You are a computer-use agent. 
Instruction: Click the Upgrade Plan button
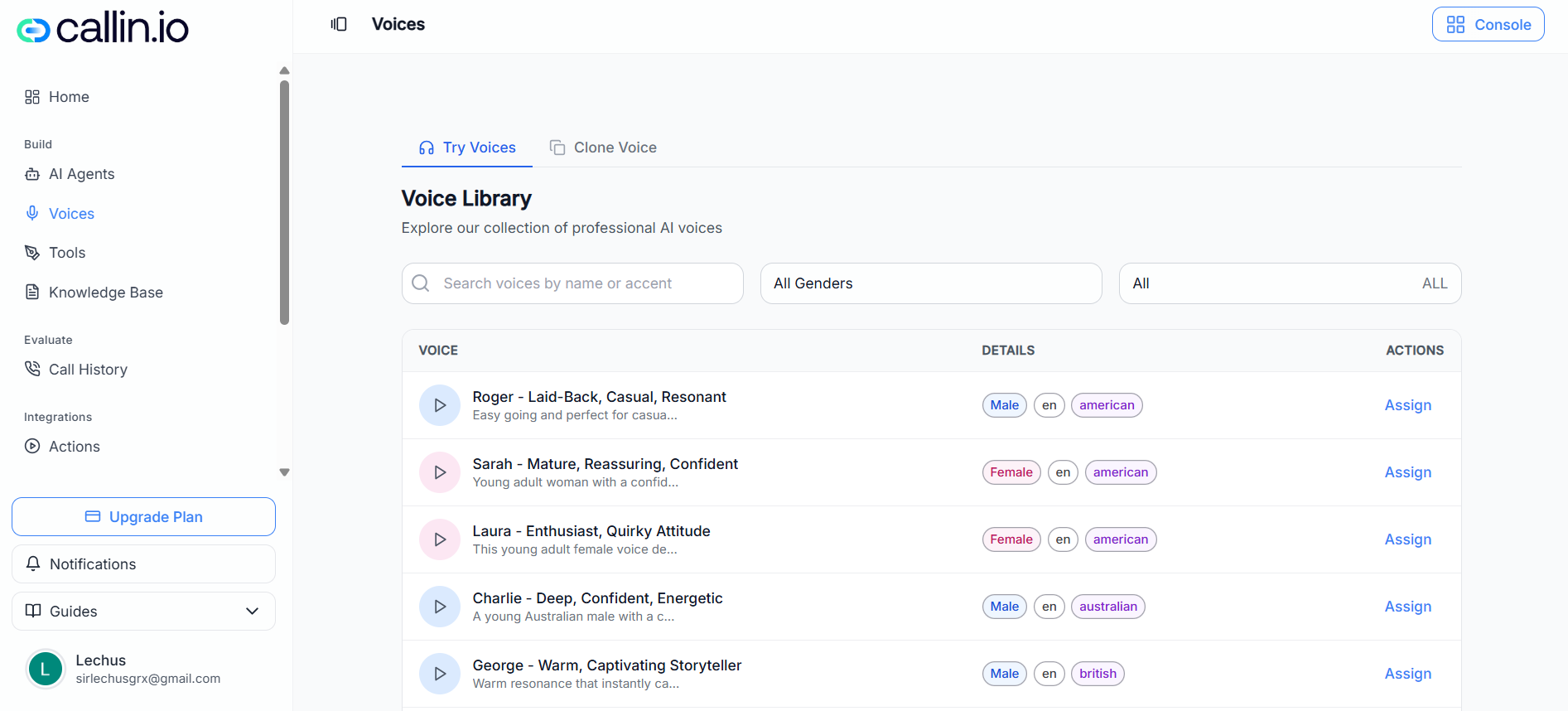(143, 517)
